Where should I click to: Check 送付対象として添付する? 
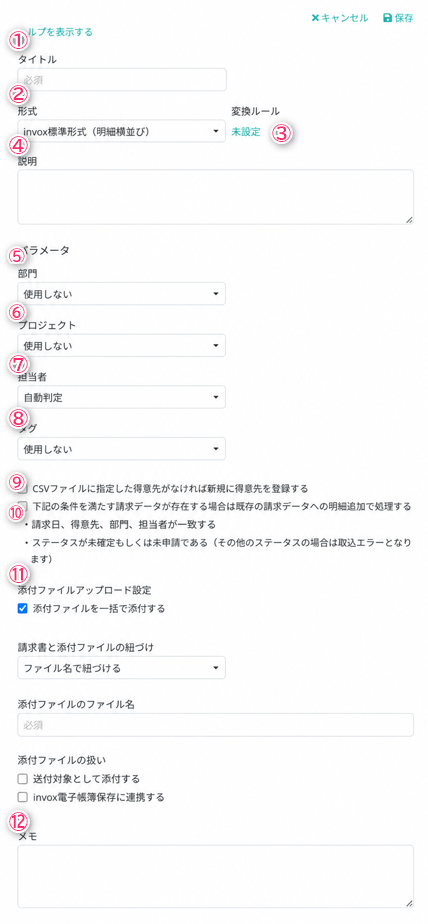point(23,779)
